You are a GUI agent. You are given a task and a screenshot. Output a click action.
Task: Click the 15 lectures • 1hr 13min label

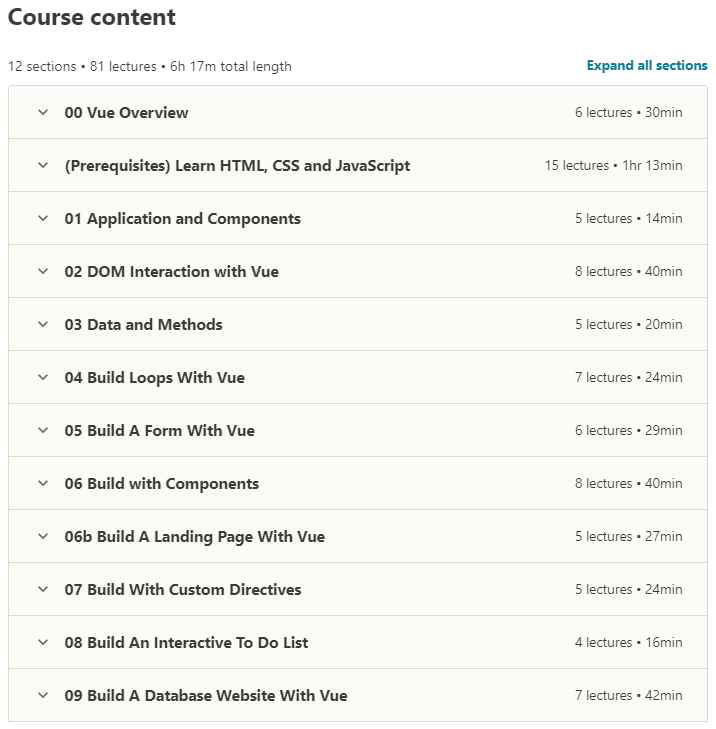pos(613,166)
